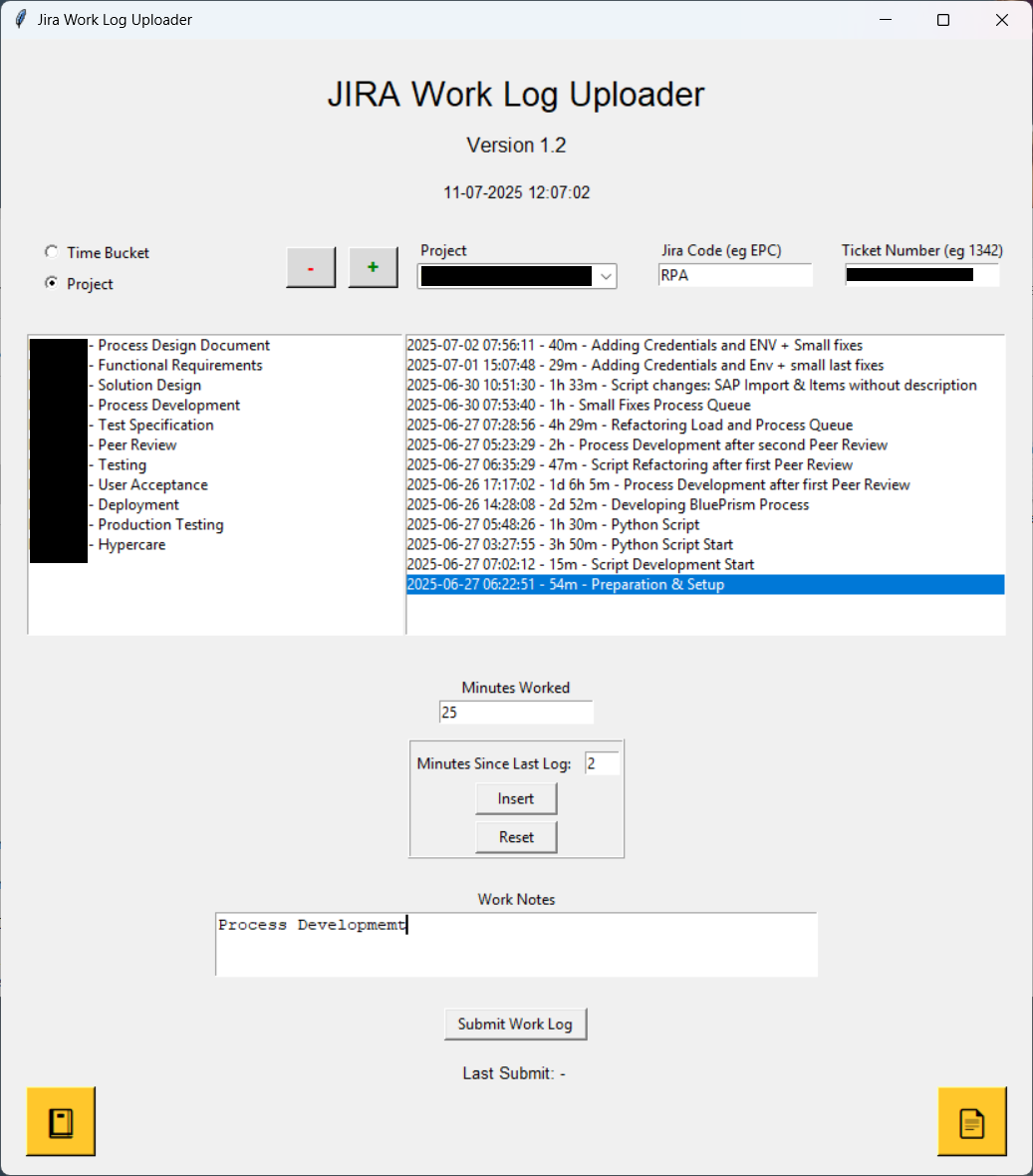Open the Project dropdown
Viewport: 1033px width, 1176px height.
605,276
